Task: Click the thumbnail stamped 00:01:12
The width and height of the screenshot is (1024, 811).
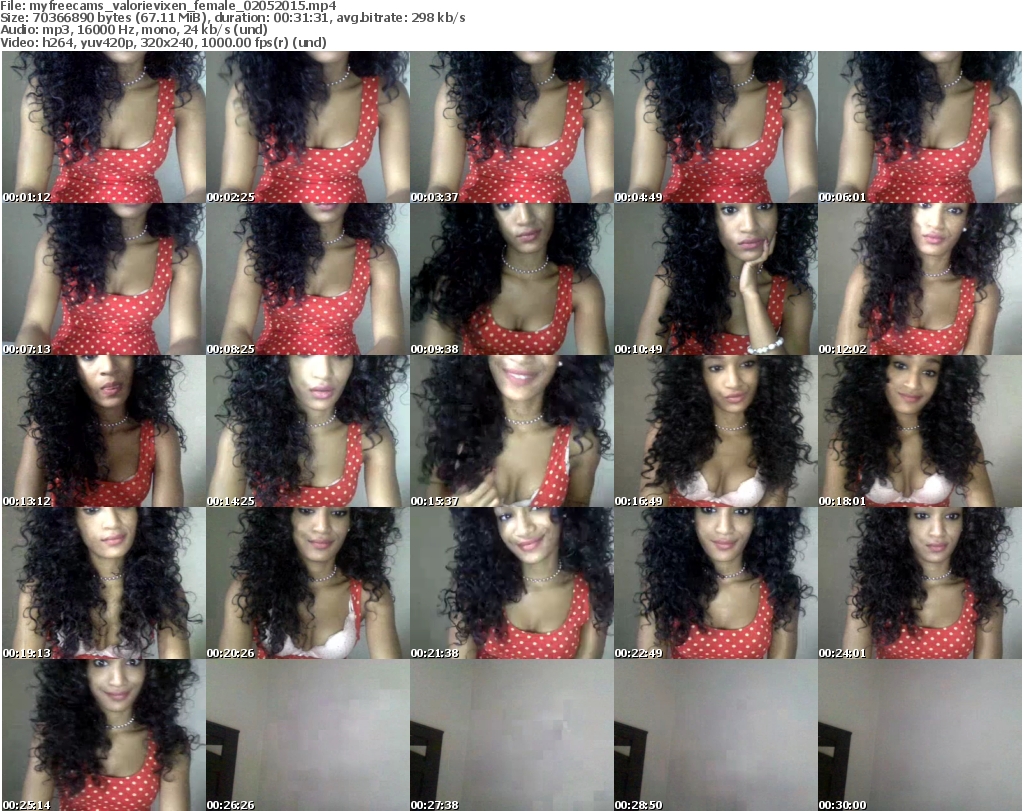Action: (x=104, y=127)
